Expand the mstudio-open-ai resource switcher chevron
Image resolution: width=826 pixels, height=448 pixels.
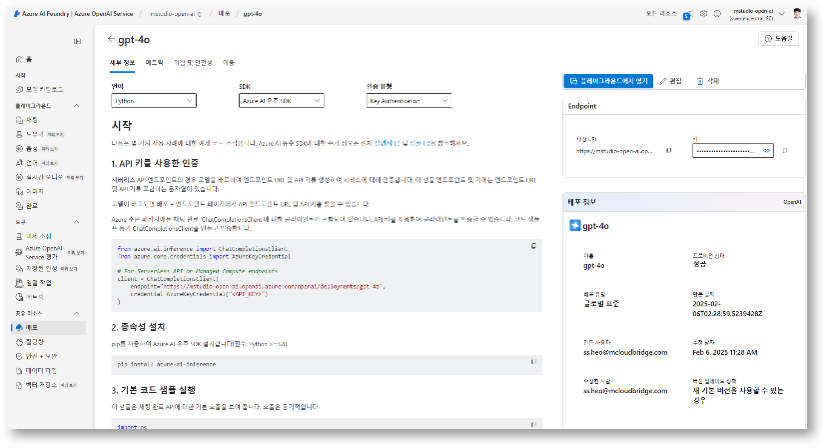[x=782, y=14]
